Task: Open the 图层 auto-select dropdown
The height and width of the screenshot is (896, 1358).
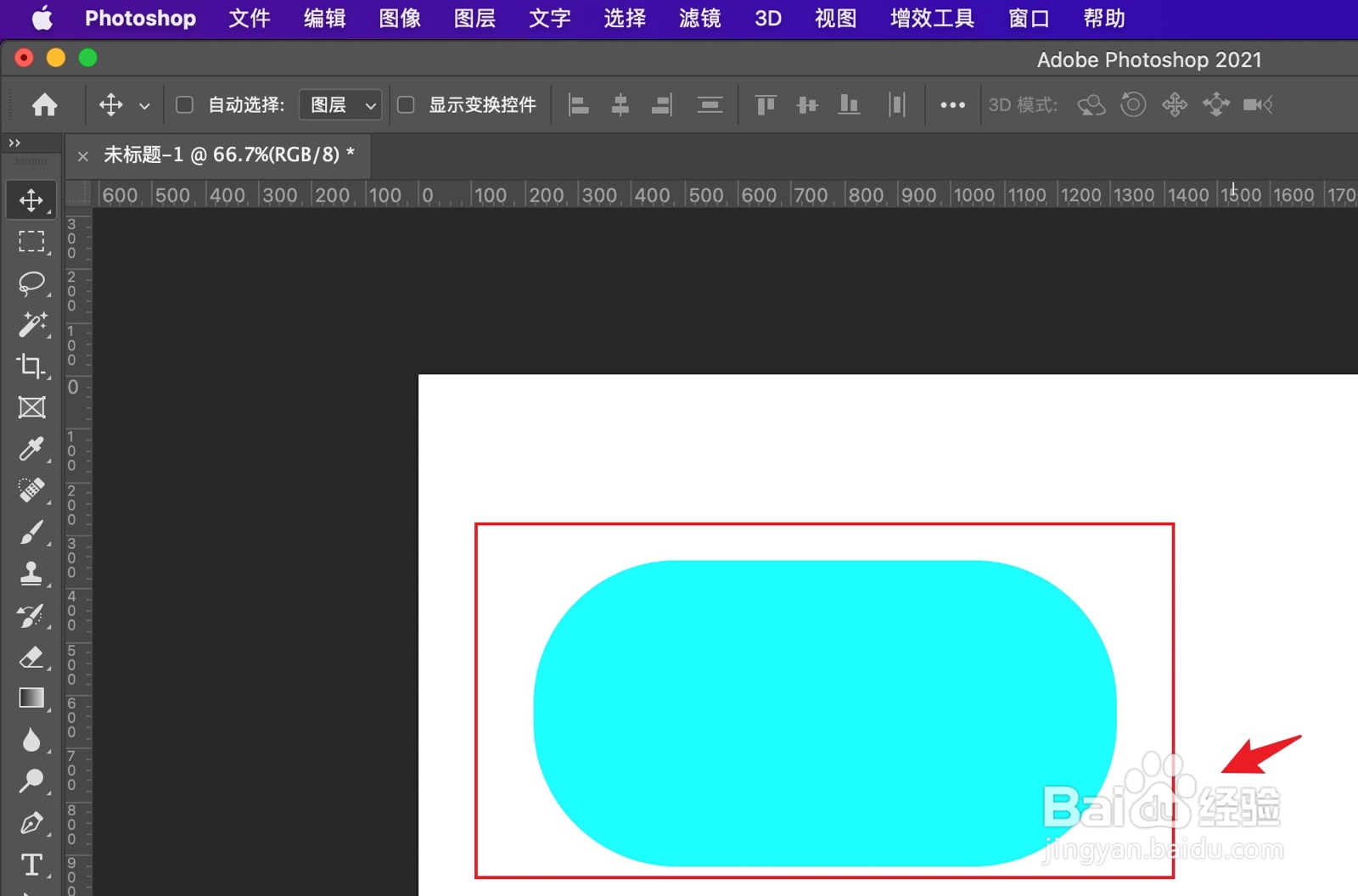Action: click(340, 104)
